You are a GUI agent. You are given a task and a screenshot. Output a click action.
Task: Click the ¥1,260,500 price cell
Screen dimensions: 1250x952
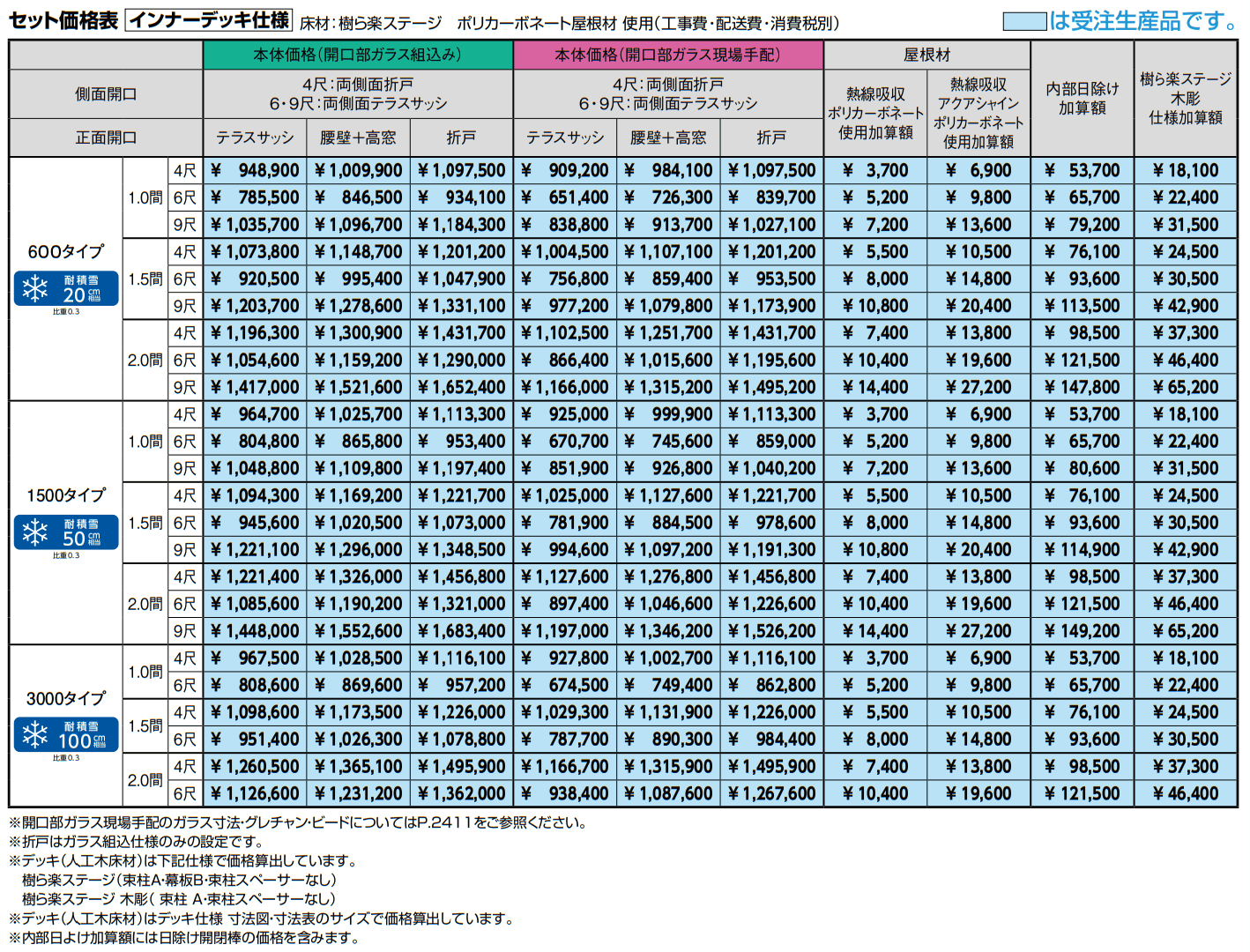tap(255, 767)
